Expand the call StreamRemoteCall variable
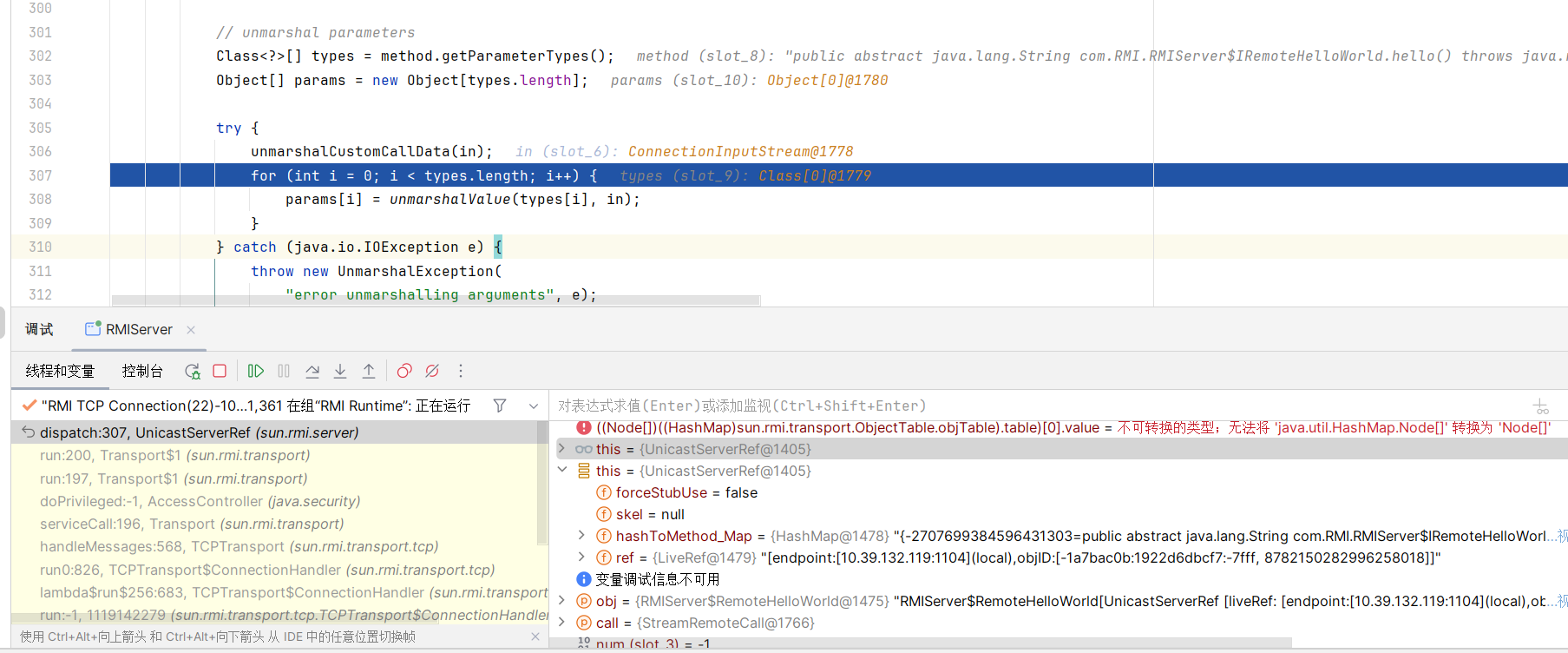 click(561, 623)
